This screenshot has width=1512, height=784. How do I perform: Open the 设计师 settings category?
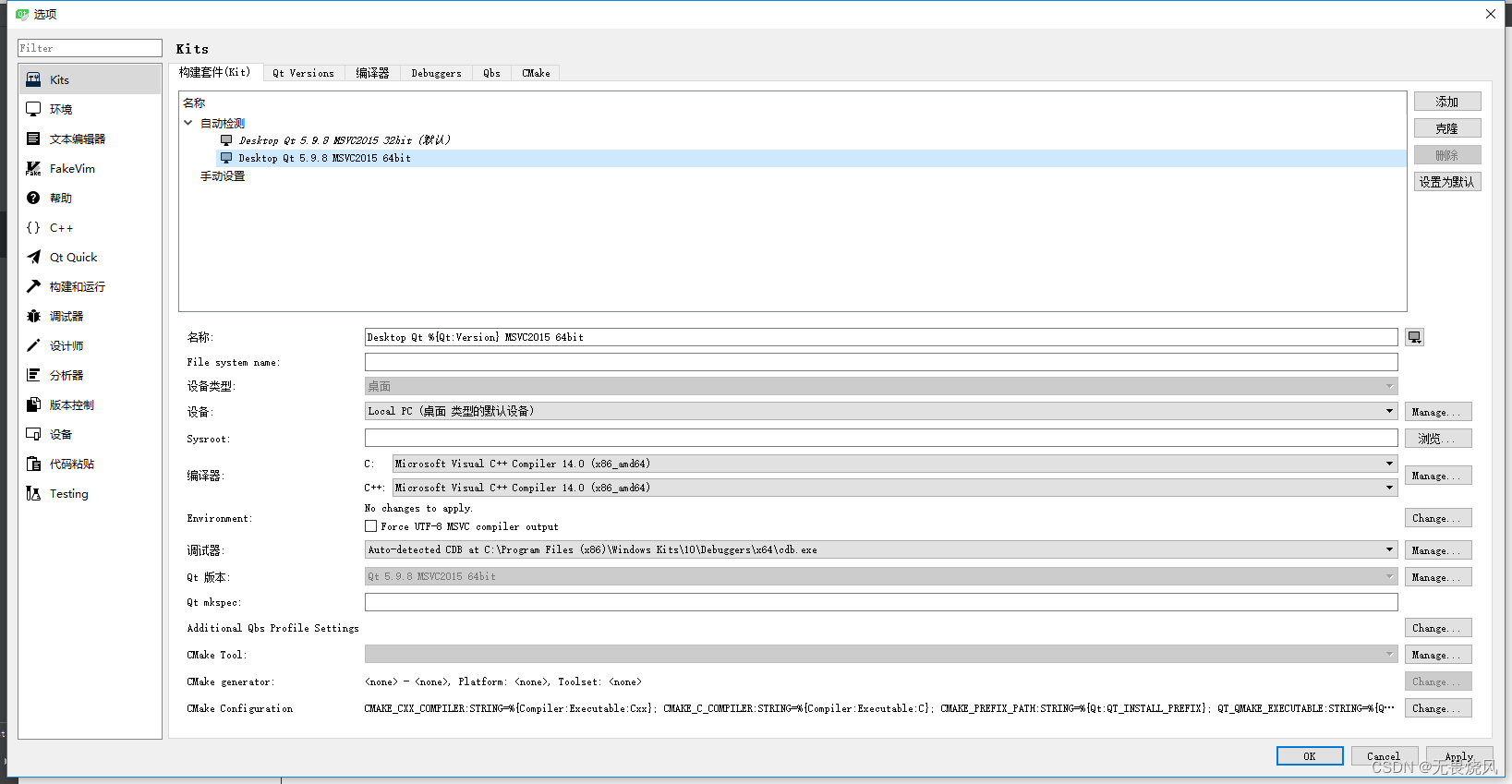pyautogui.click(x=90, y=345)
